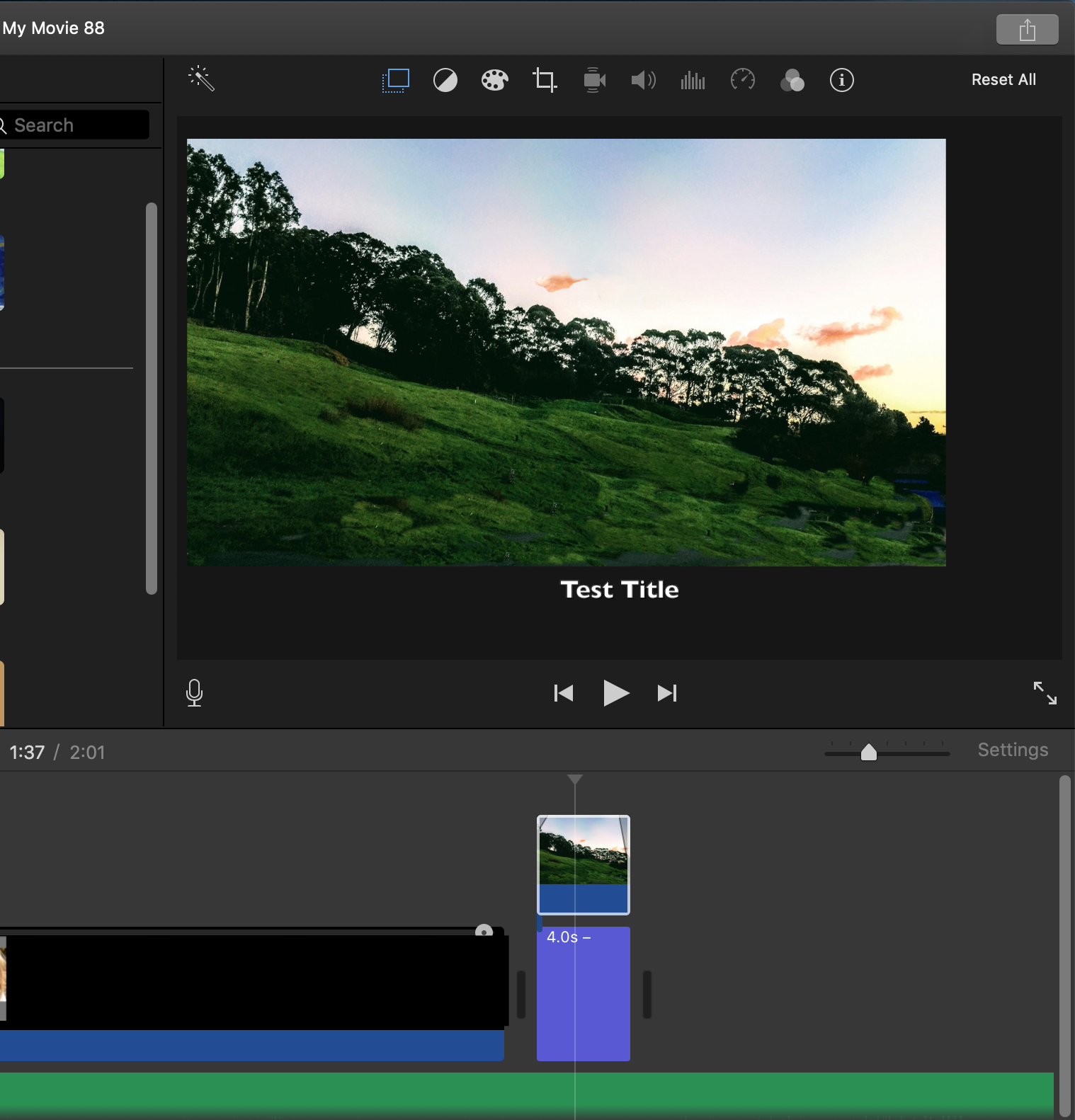
Task: Open Noise Reduction and Equalizer tool
Action: click(x=693, y=80)
